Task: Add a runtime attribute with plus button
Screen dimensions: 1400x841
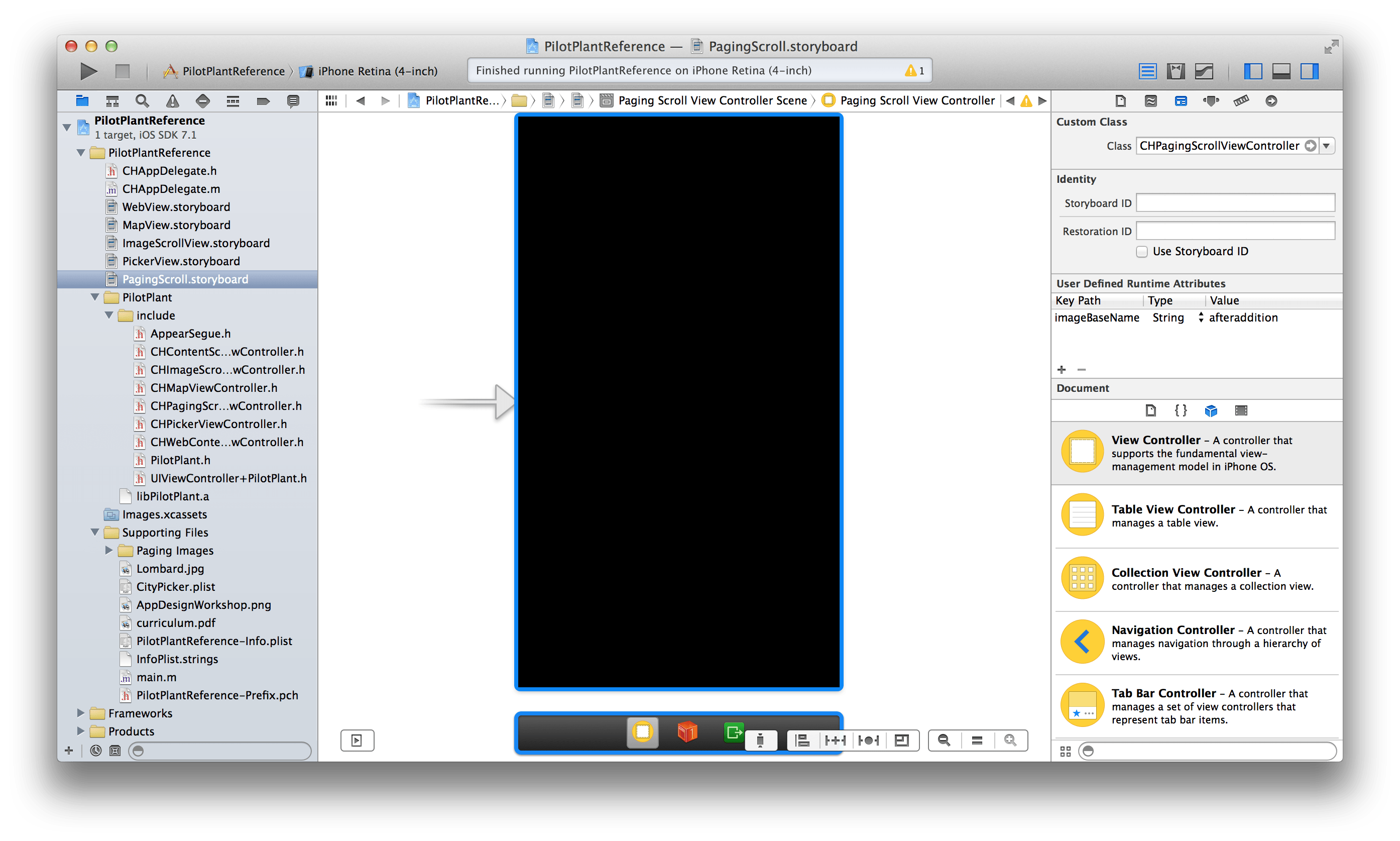Action: pos(1062,369)
